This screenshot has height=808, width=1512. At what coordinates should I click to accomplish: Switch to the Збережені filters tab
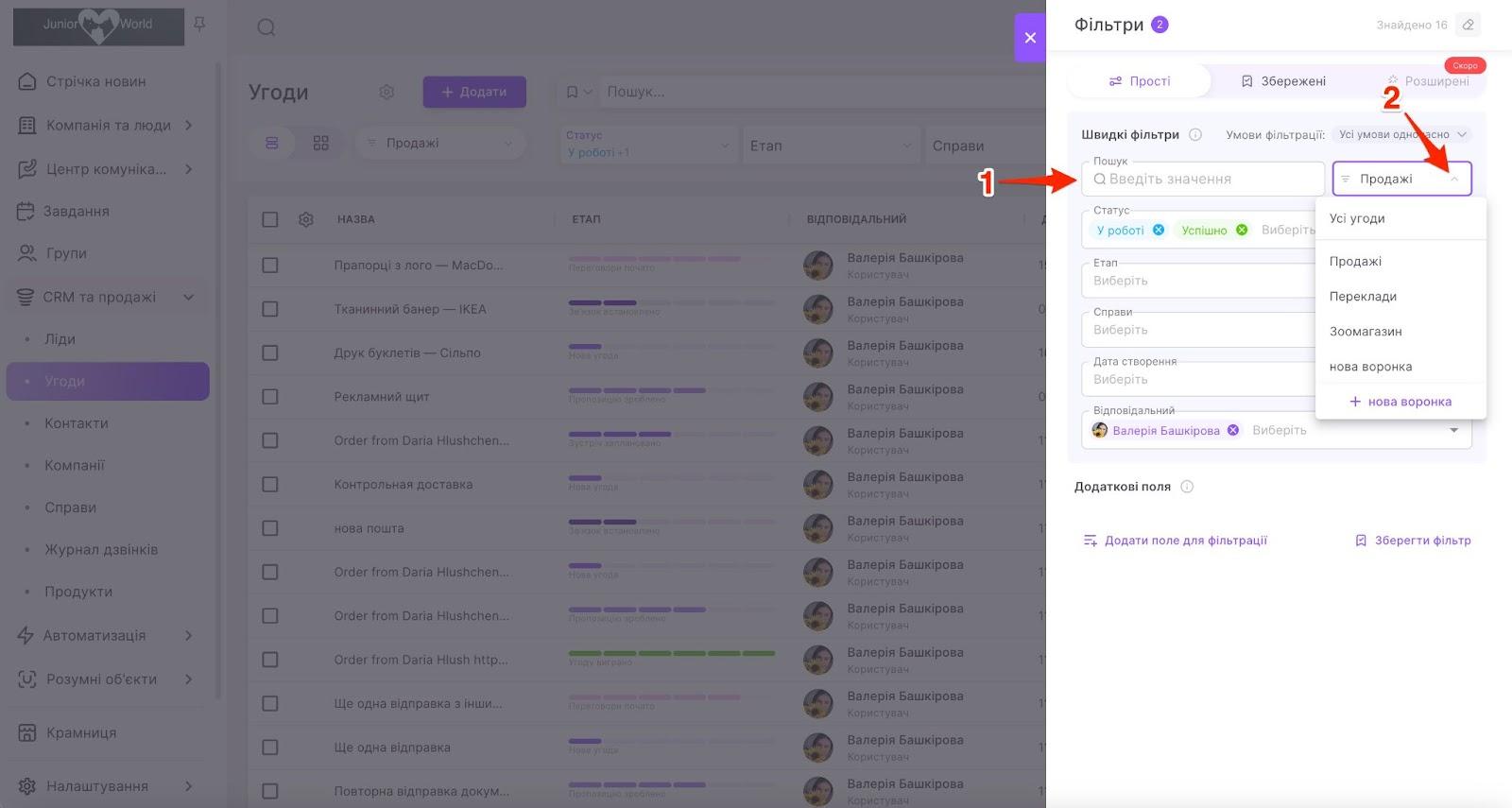(x=1283, y=81)
